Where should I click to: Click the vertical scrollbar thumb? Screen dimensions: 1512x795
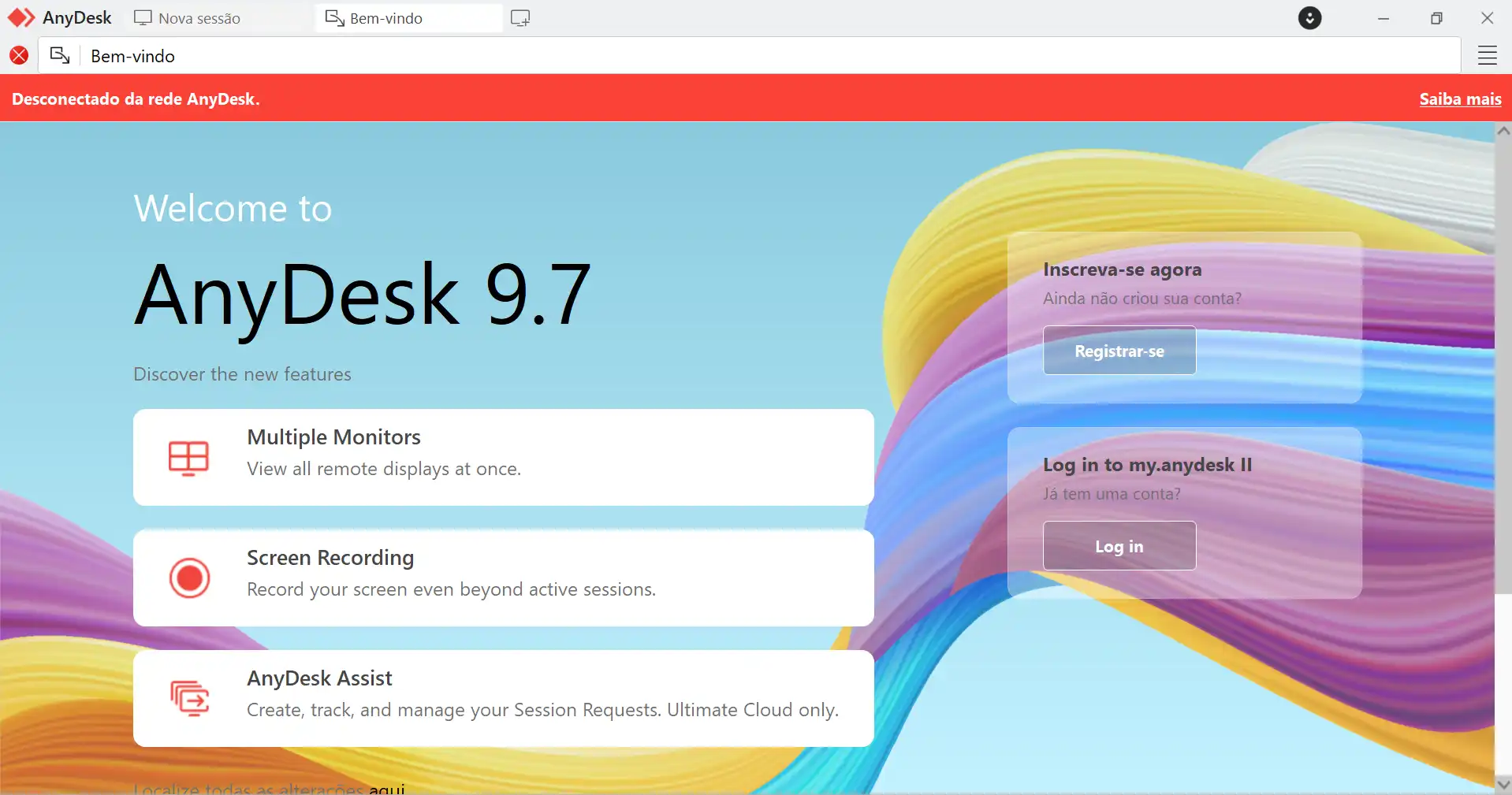pos(1503,366)
